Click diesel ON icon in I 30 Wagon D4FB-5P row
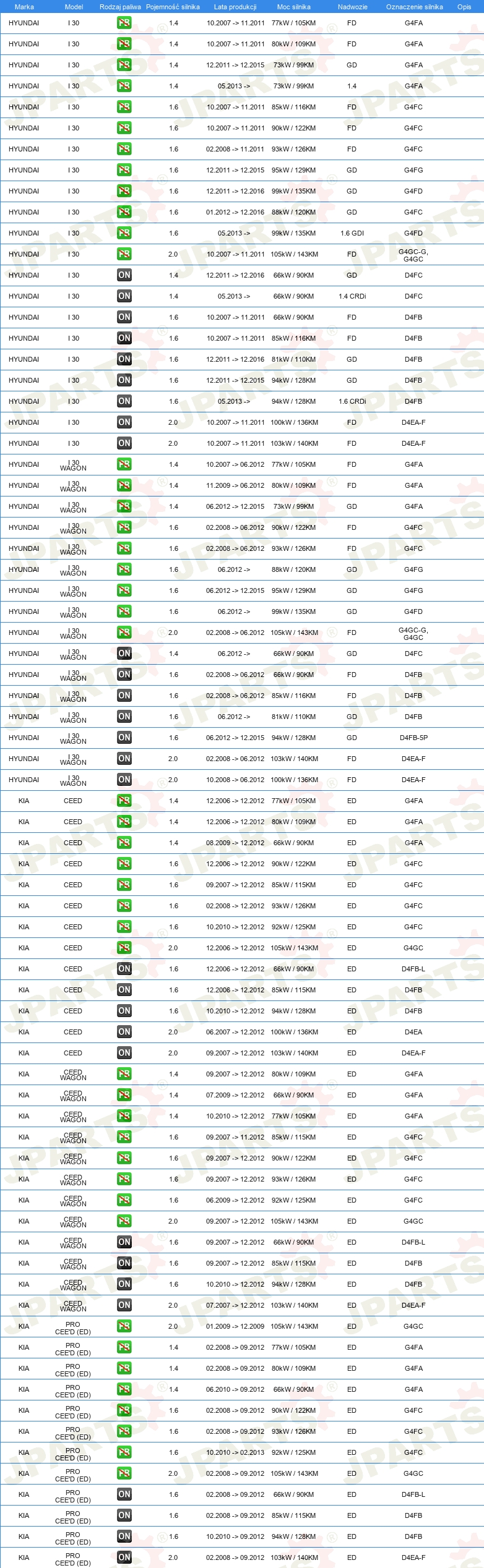 [x=124, y=738]
